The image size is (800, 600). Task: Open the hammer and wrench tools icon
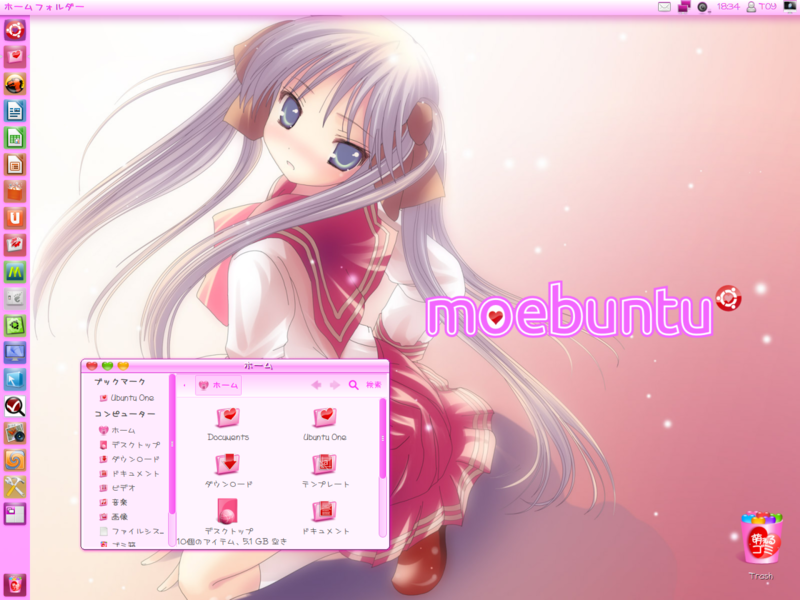(15, 487)
